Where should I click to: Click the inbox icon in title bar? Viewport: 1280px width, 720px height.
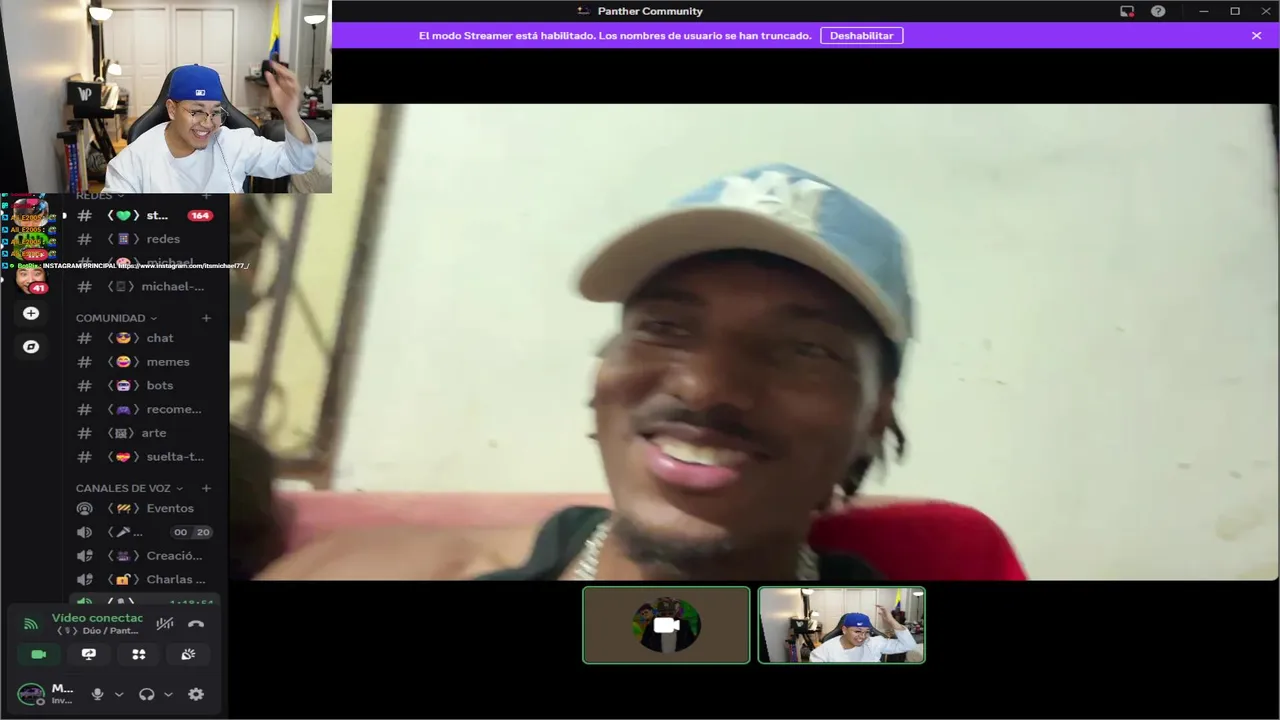click(1127, 11)
